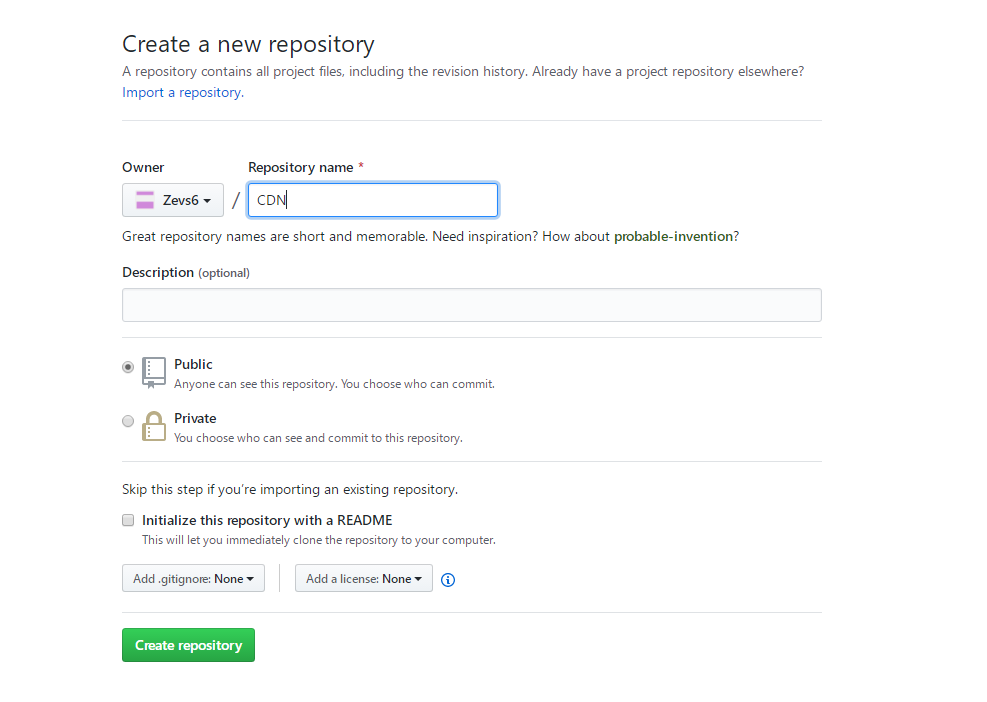
Task: Enable Initialize this repository with a README
Action: (x=128, y=520)
